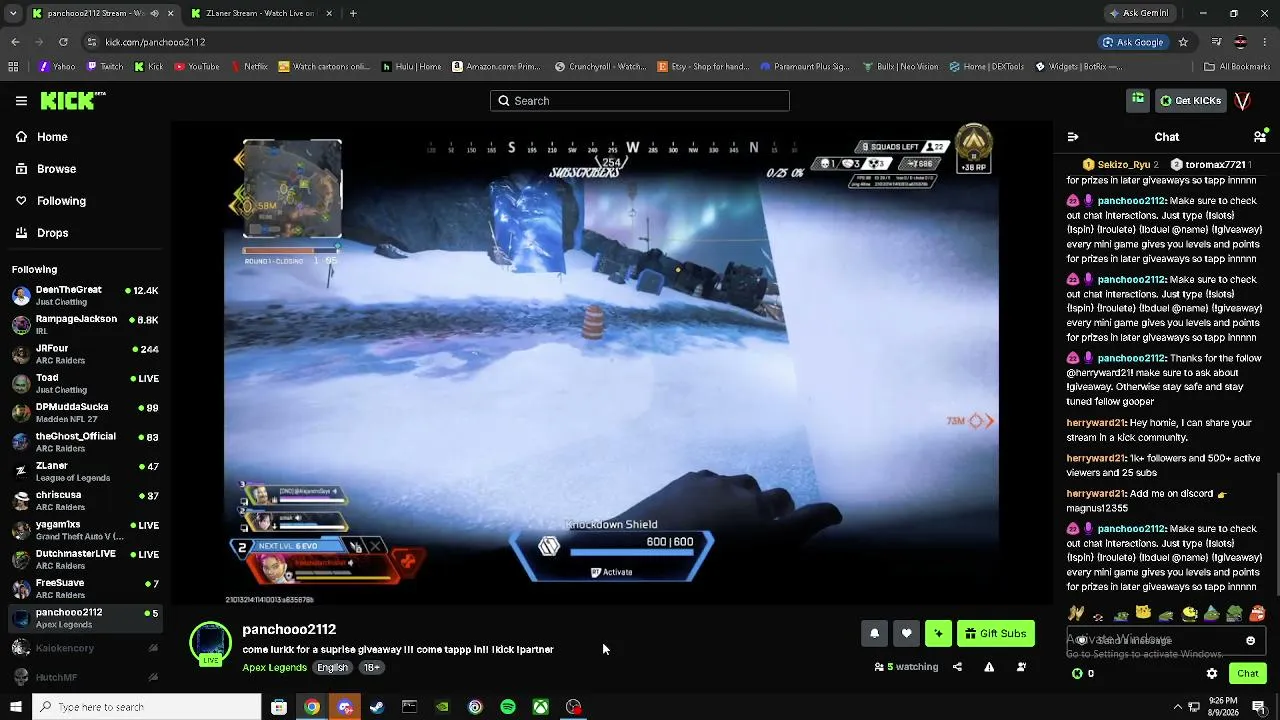Open the stream's moderator icon beside report
The height and width of the screenshot is (720, 1280).
click(x=1021, y=667)
